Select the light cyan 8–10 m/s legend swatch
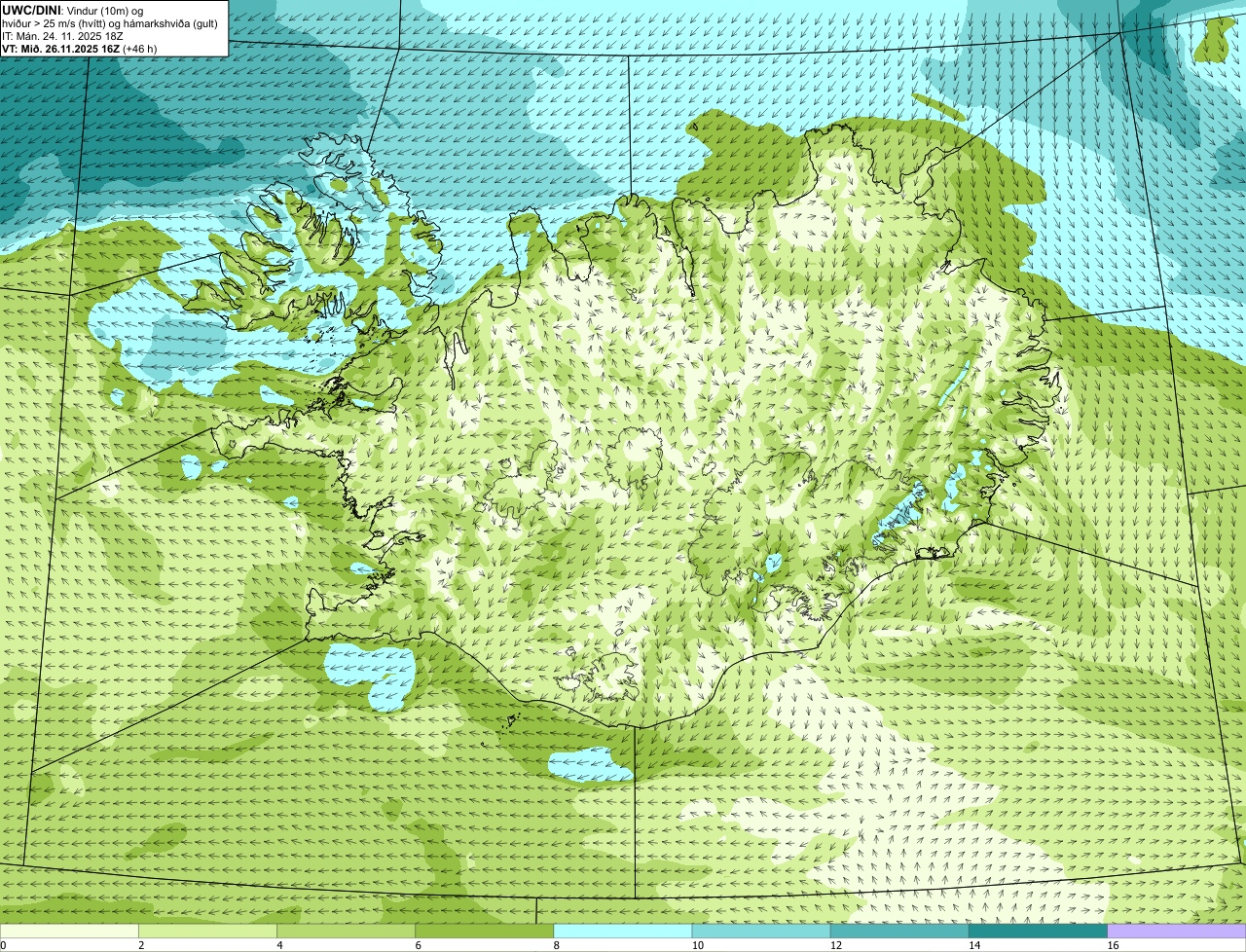Screen dimensions: 1246x952 623,931
